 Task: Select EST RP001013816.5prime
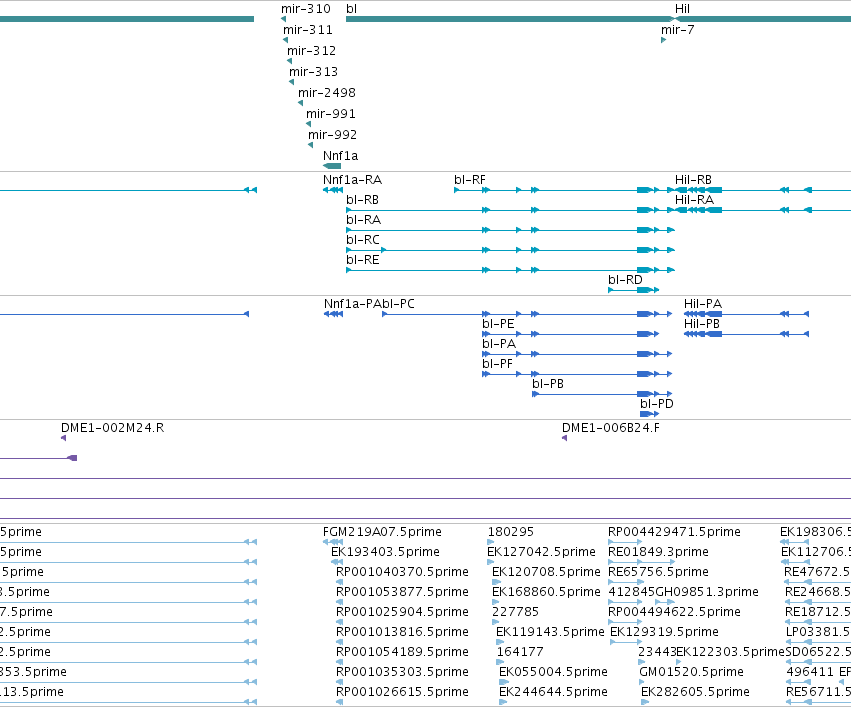(x=340, y=642)
